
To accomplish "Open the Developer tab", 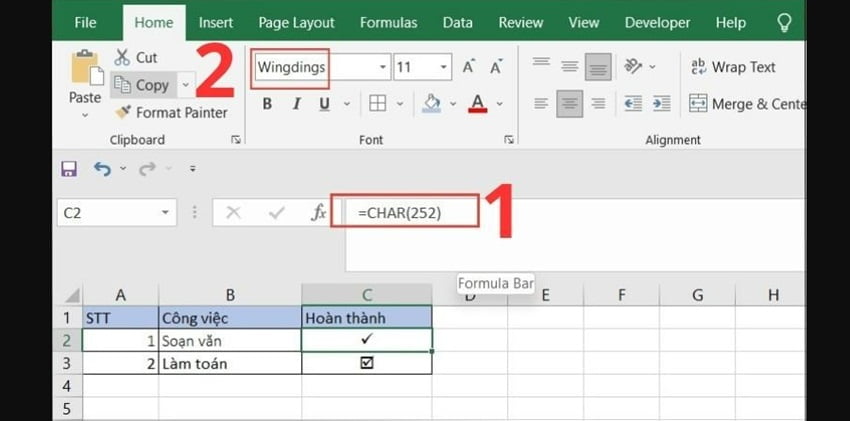I will point(657,23).
